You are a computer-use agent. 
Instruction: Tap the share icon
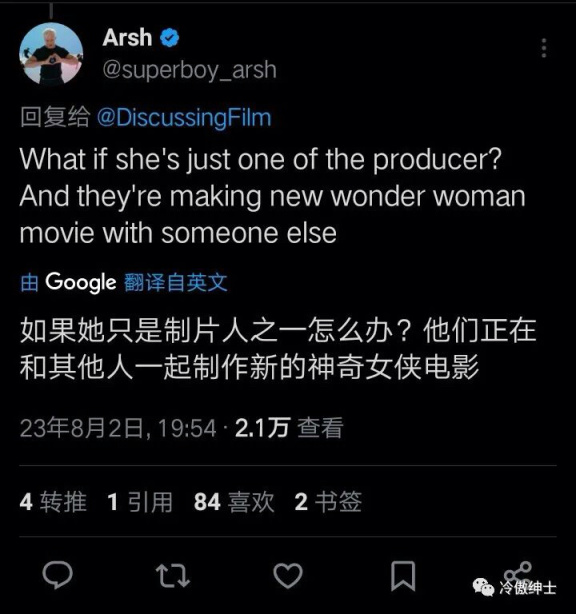[518, 573]
